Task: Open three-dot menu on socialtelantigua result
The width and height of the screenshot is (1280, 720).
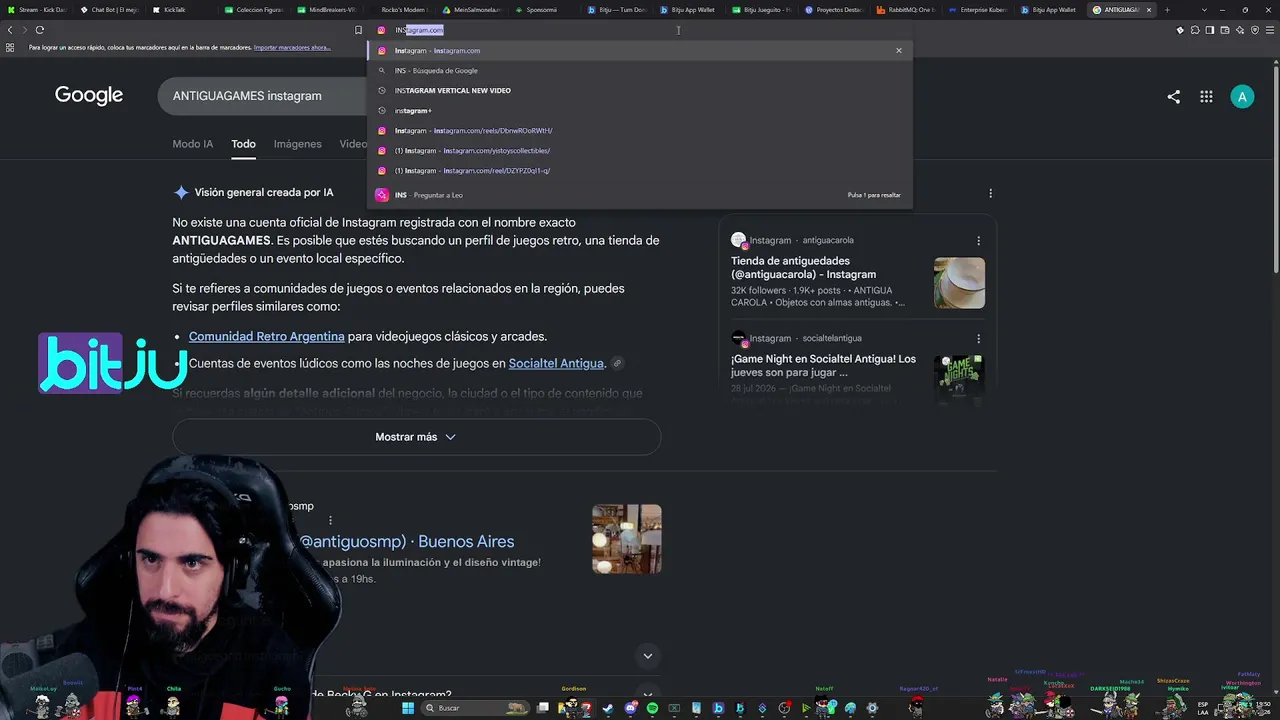Action: [x=978, y=338]
